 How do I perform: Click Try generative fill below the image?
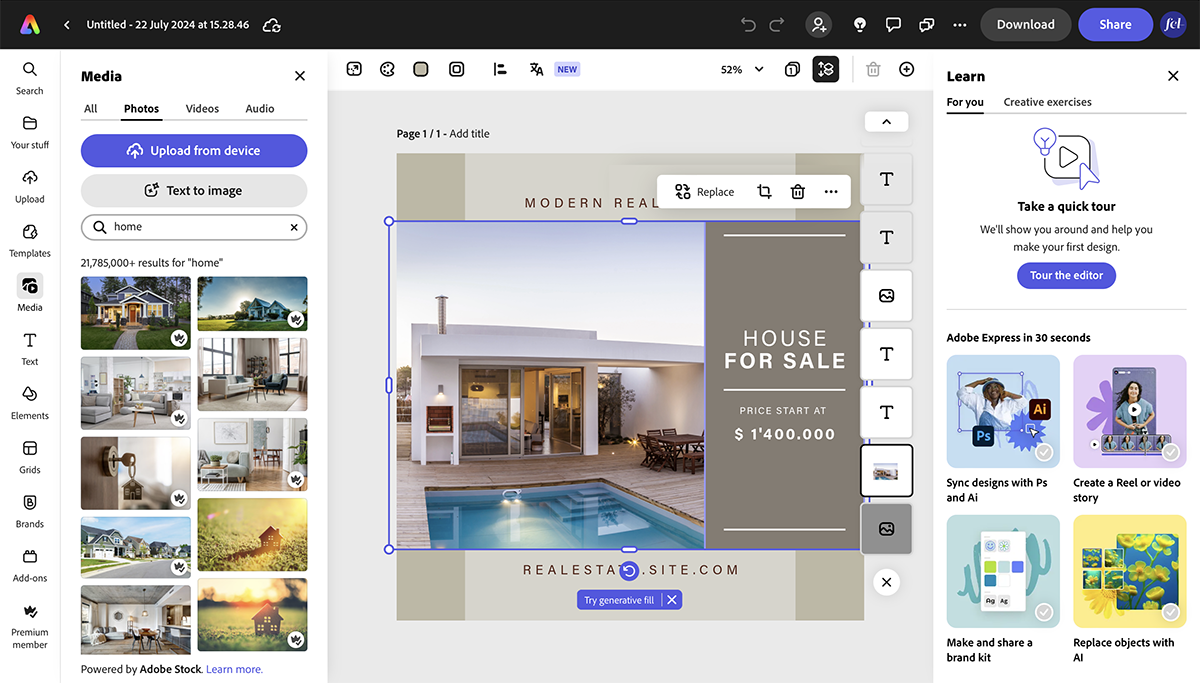coord(619,599)
